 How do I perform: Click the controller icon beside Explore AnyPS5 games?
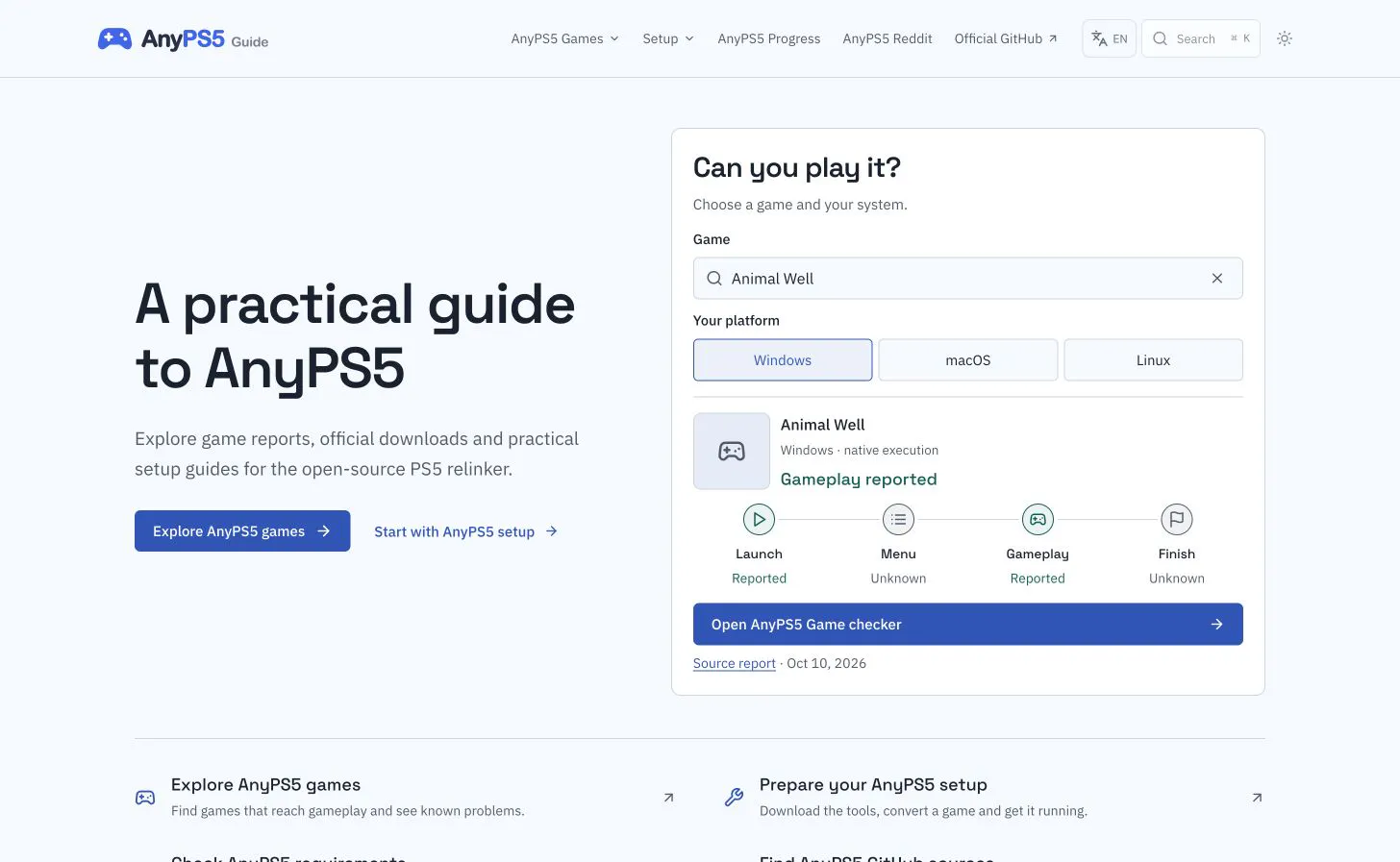tap(145, 798)
